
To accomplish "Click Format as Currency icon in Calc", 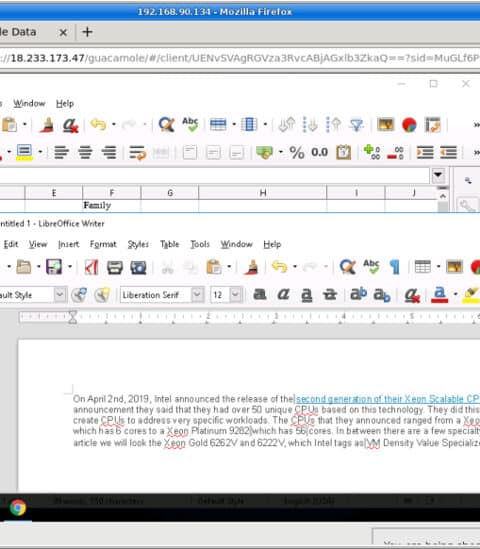I will (x=264, y=152).
